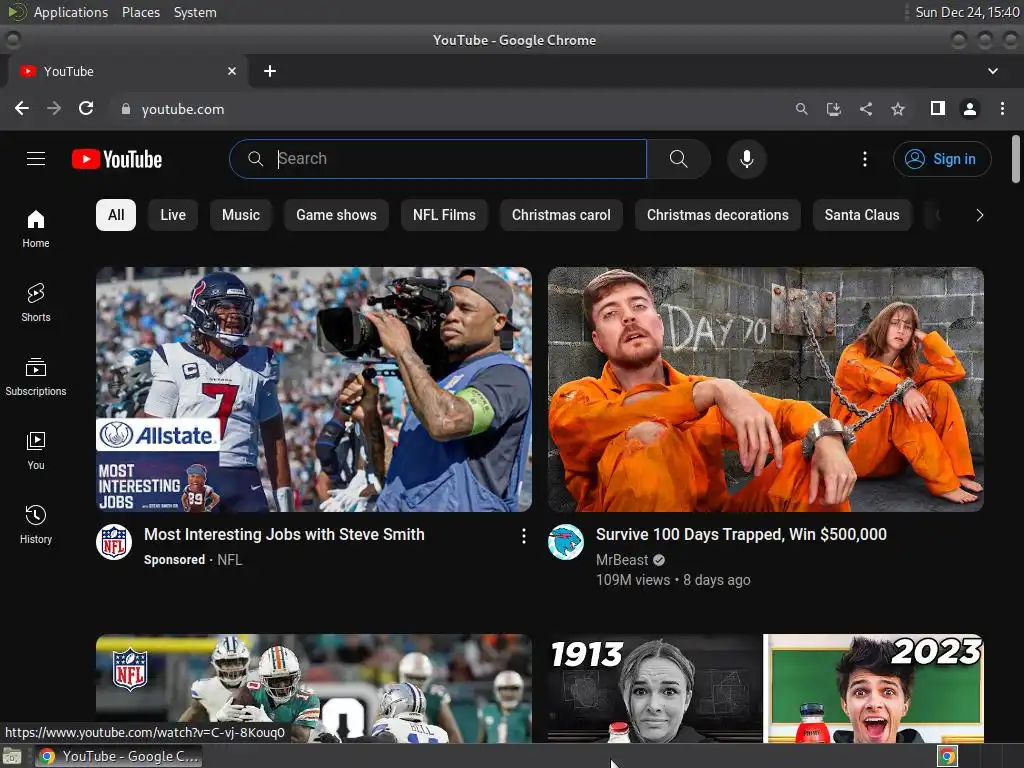Toggle the Chrome side panel icon

[938, 108]
